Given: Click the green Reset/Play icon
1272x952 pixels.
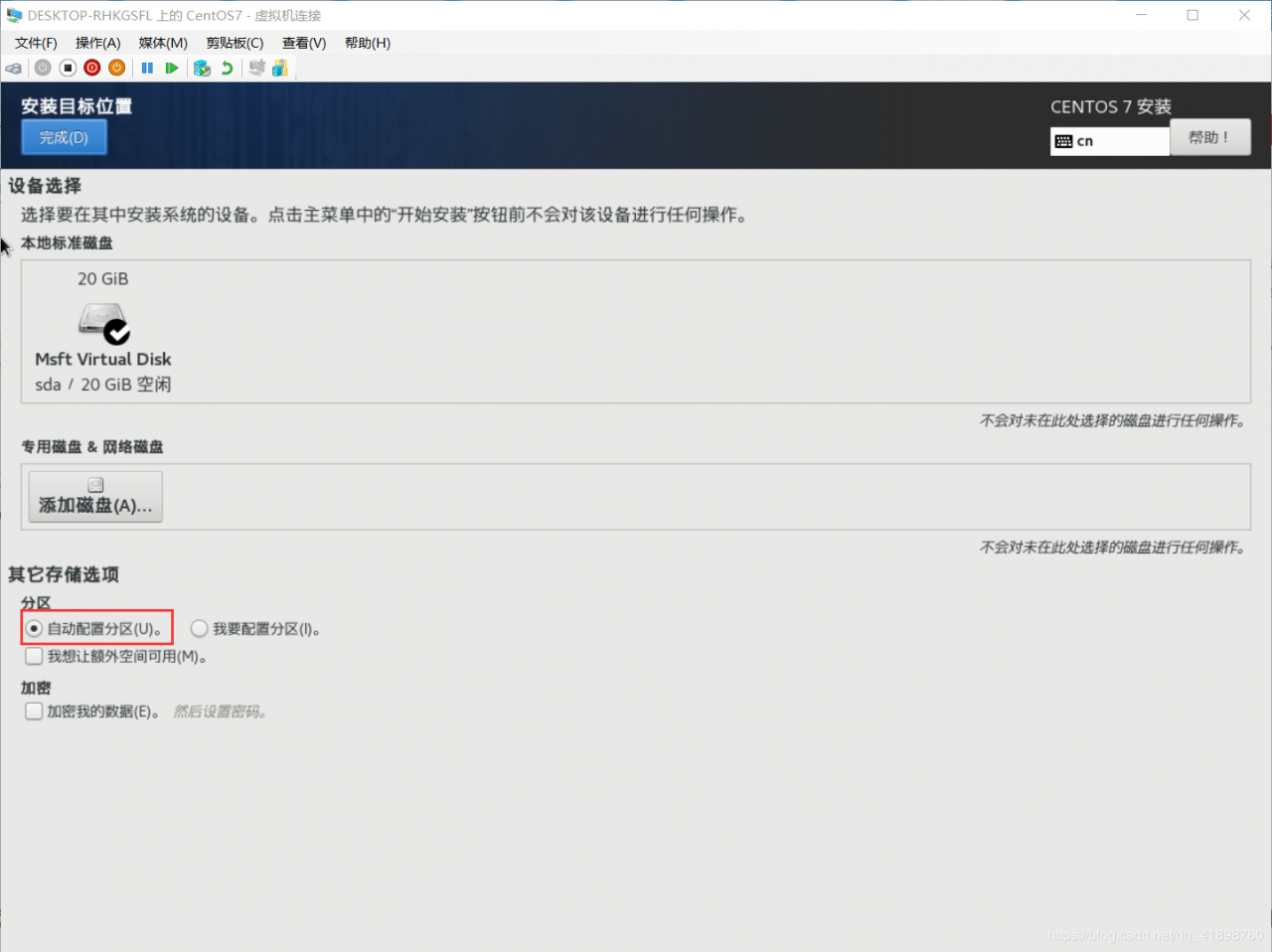Looking at the screenshot, I should point(172,68).
